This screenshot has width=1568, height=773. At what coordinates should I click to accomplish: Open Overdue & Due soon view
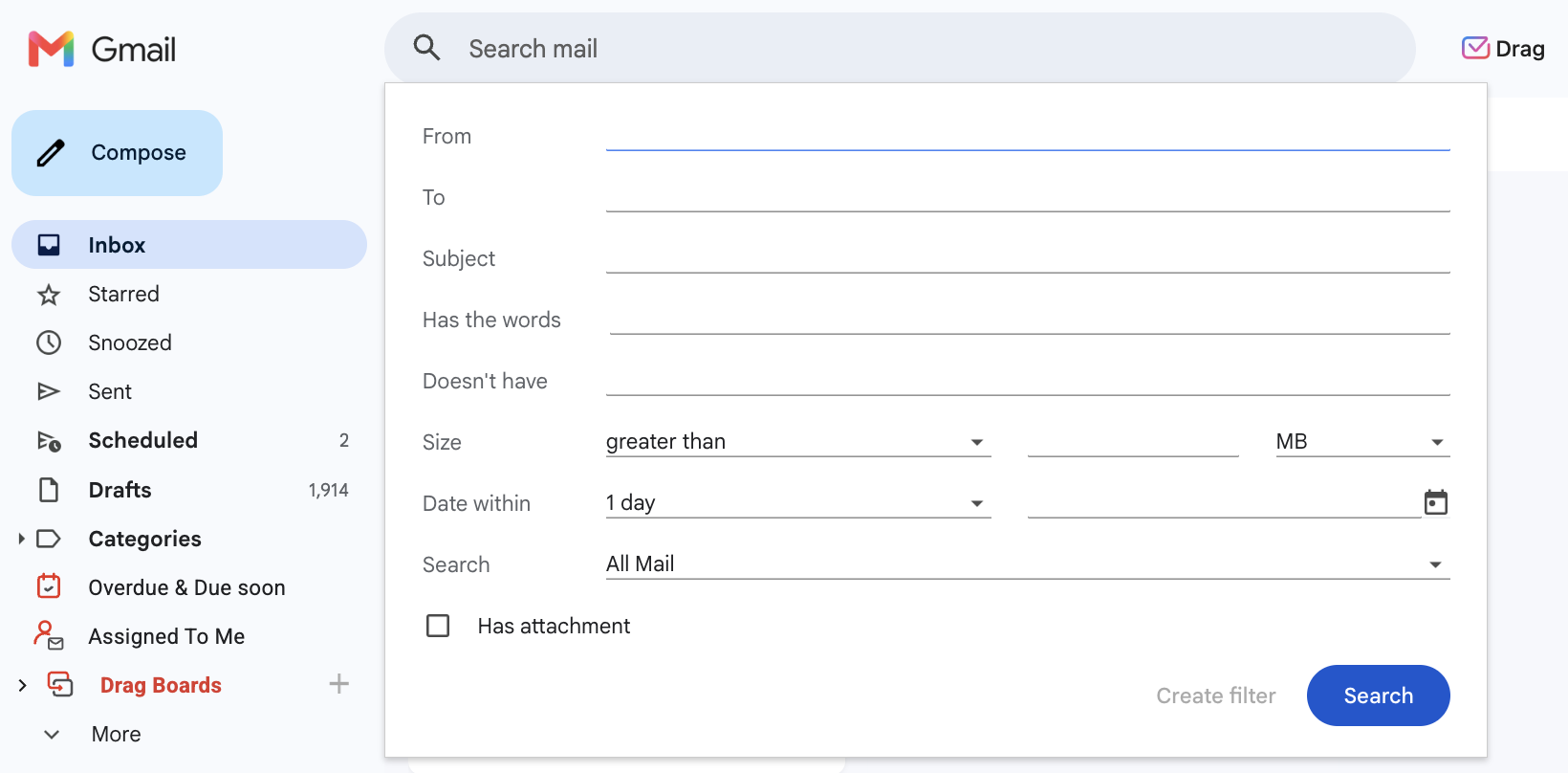click(x=189, y=587)
